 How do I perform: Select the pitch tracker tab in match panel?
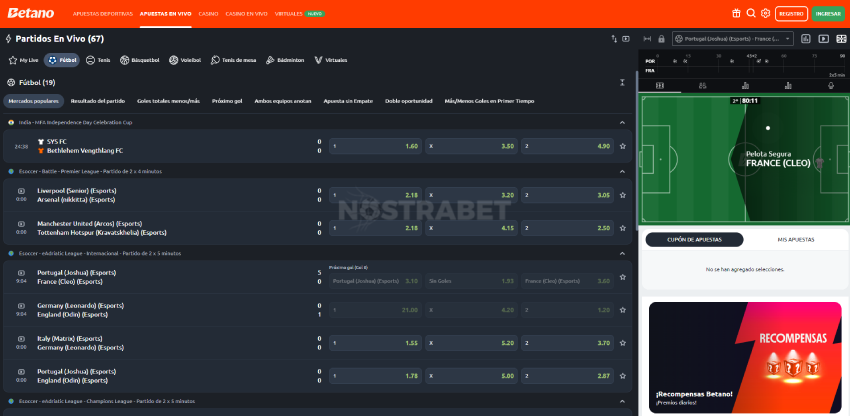pos(660,86)
